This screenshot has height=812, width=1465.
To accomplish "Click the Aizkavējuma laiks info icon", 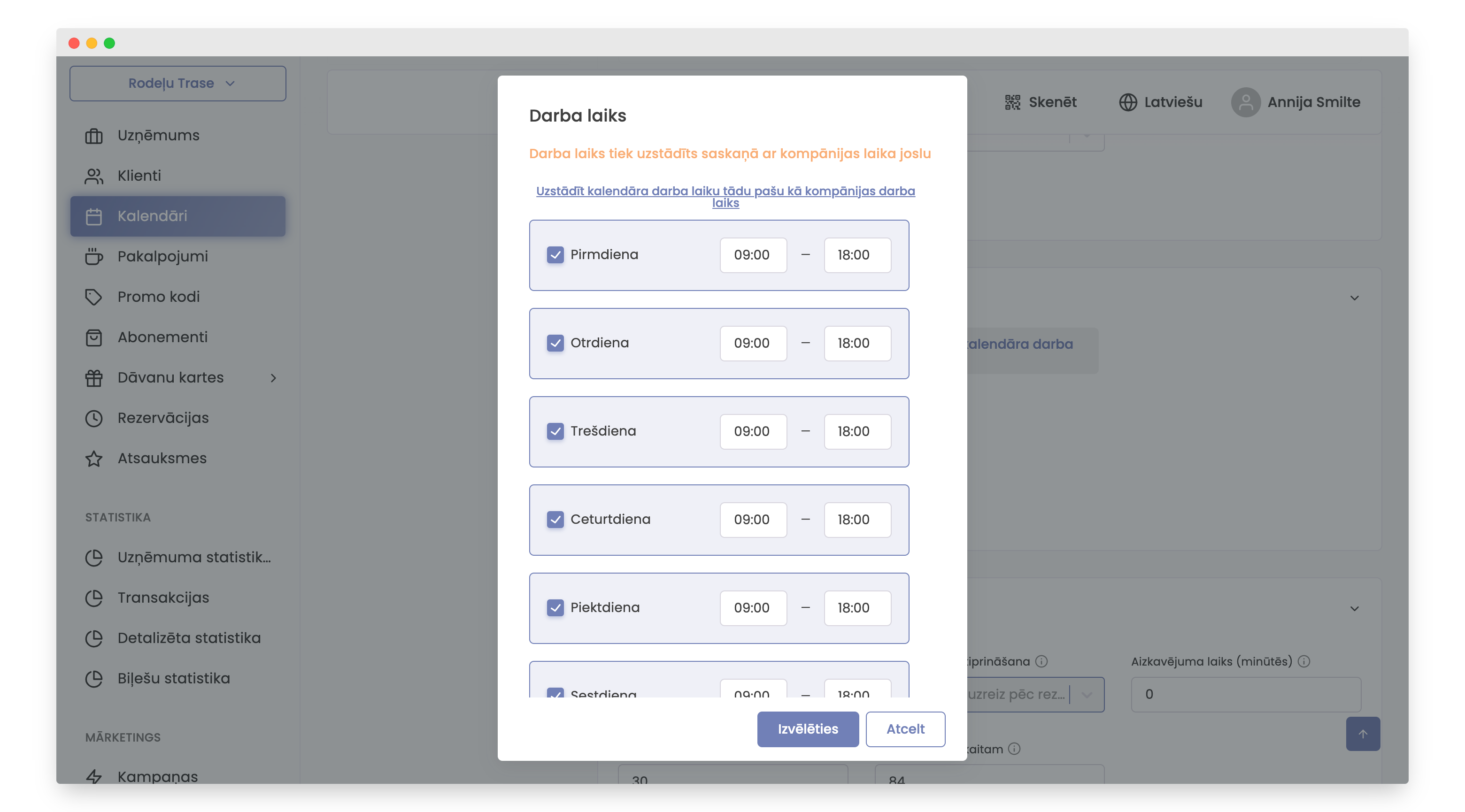I will [1304, 661].
